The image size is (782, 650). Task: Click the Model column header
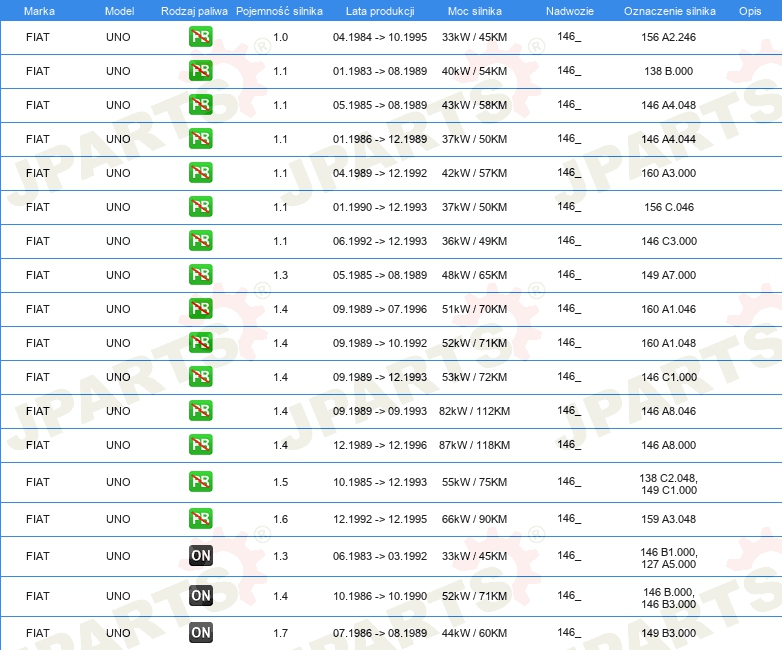point(119,11)
